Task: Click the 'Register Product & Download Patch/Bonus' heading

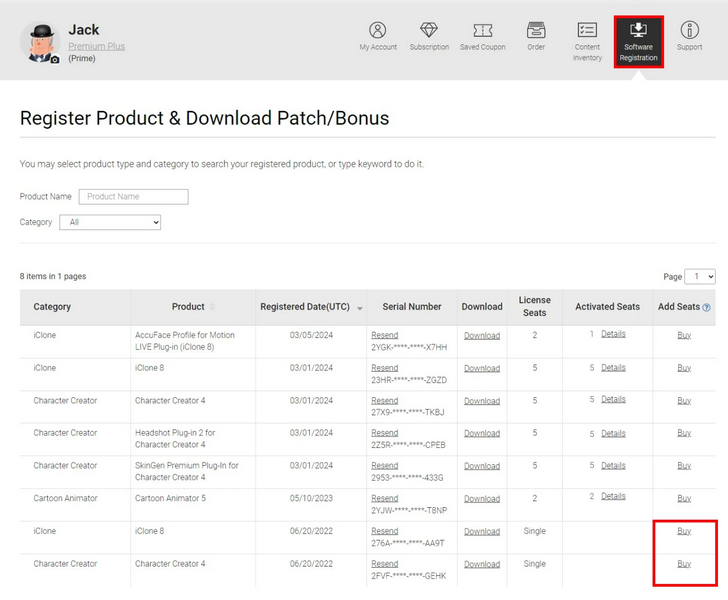Action: pos(204,118)
